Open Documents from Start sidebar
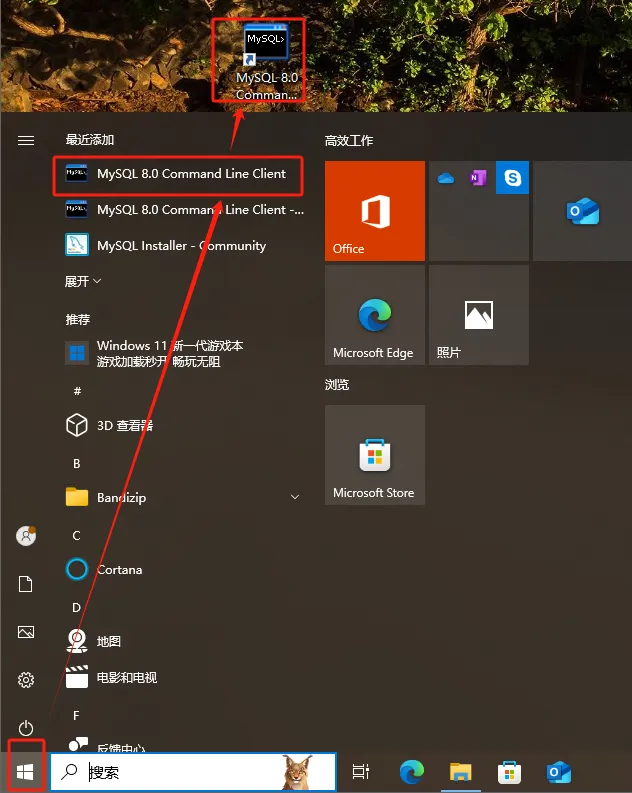Image resolution: width=632 pixels, height=793 pixels. tap(26, 584)
